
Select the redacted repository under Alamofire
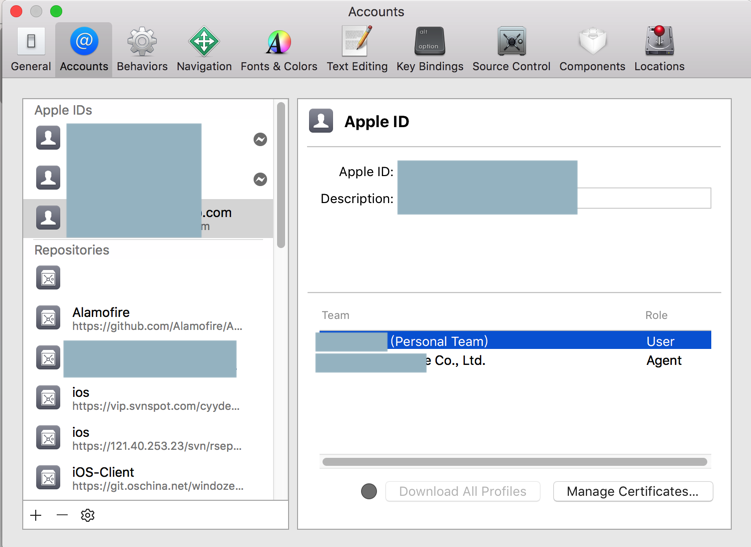(148, 358)
